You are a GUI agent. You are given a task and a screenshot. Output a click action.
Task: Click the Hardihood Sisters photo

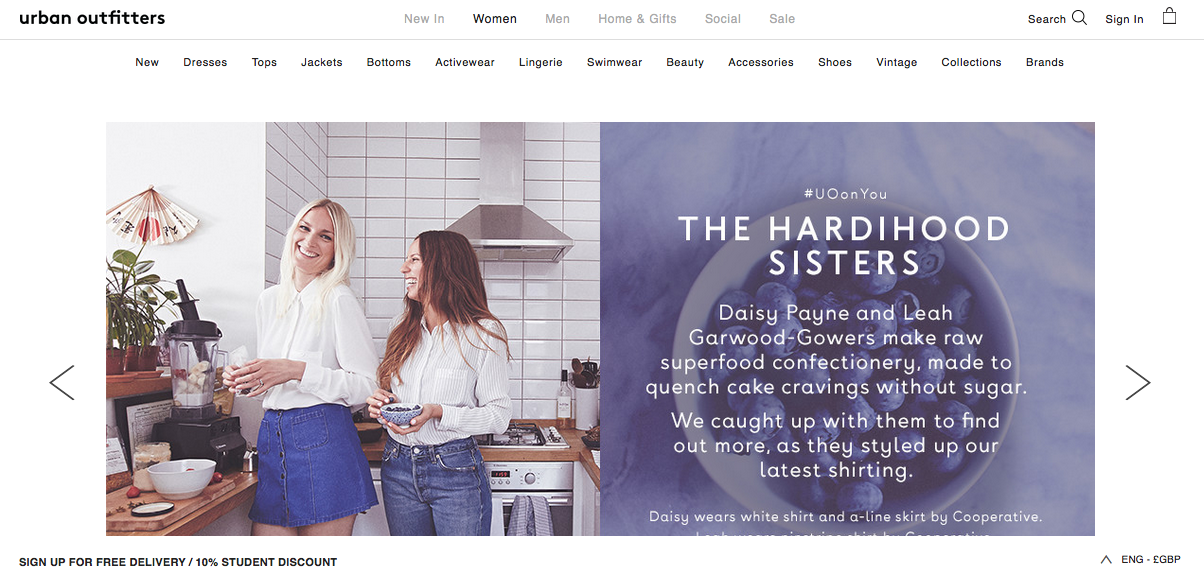(353, 329)
